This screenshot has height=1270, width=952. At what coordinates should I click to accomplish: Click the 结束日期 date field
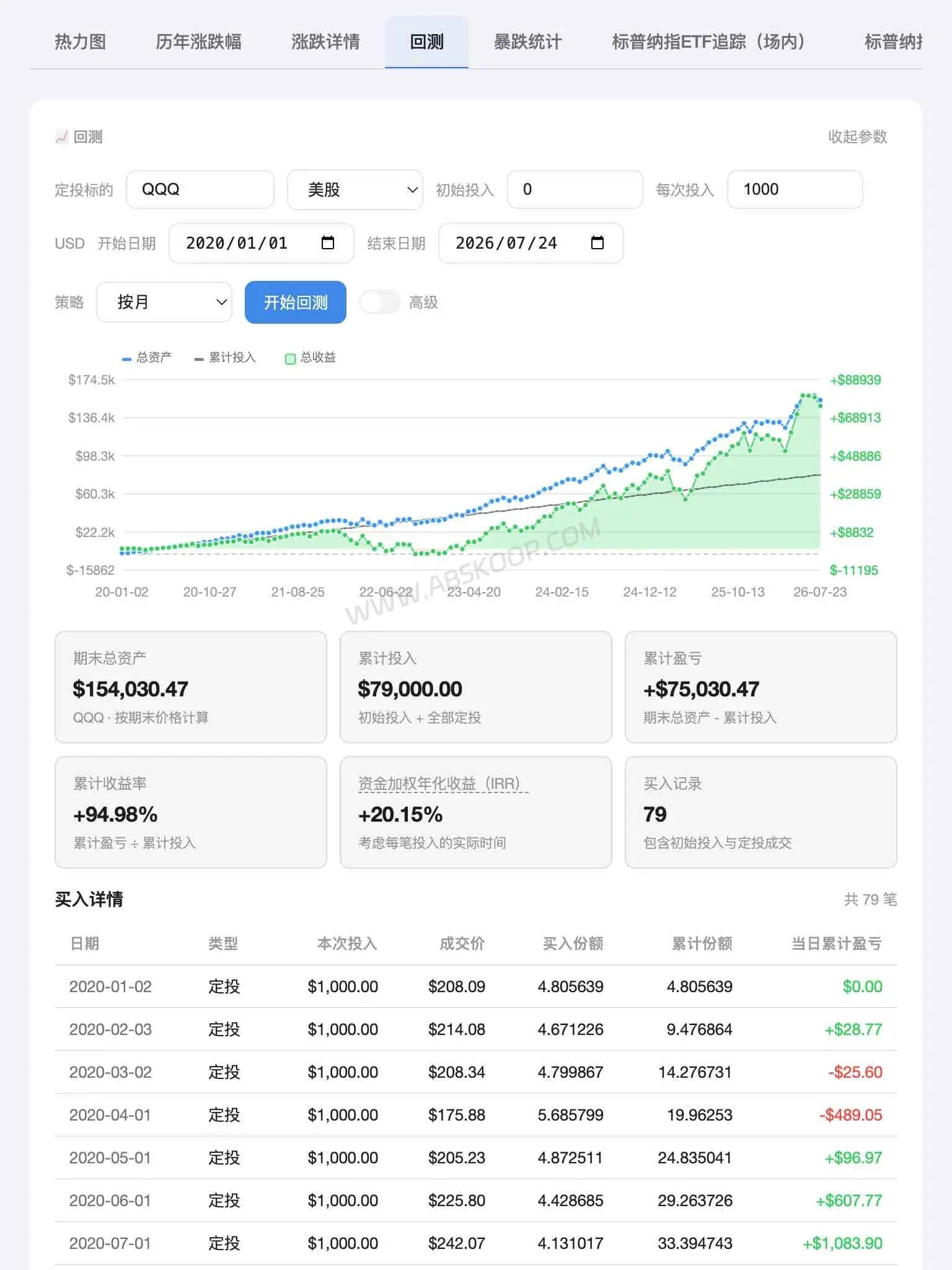531,243
